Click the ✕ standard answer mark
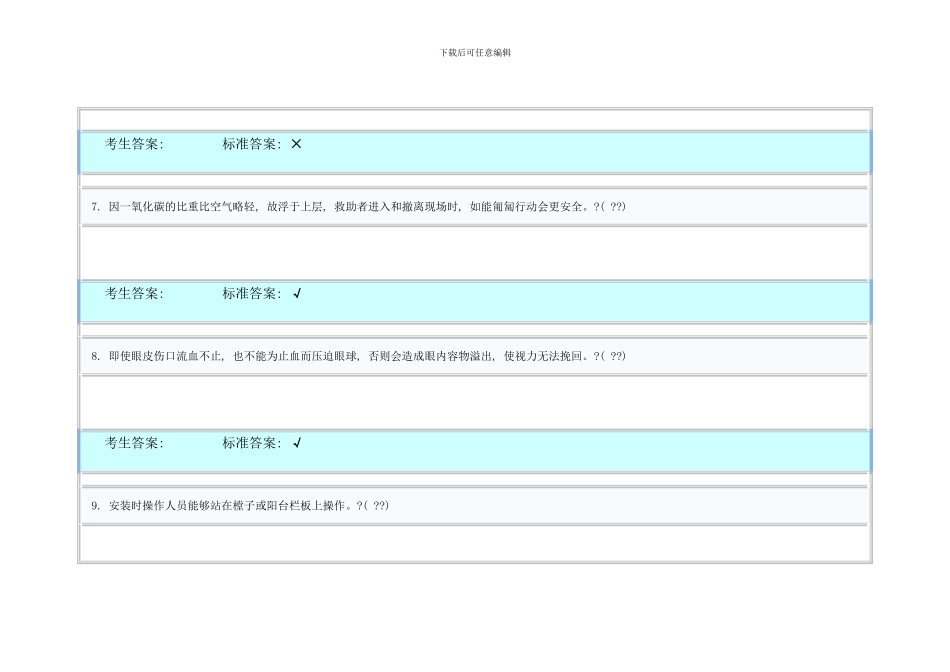950x672 pixels. click(x=296, y=144)
